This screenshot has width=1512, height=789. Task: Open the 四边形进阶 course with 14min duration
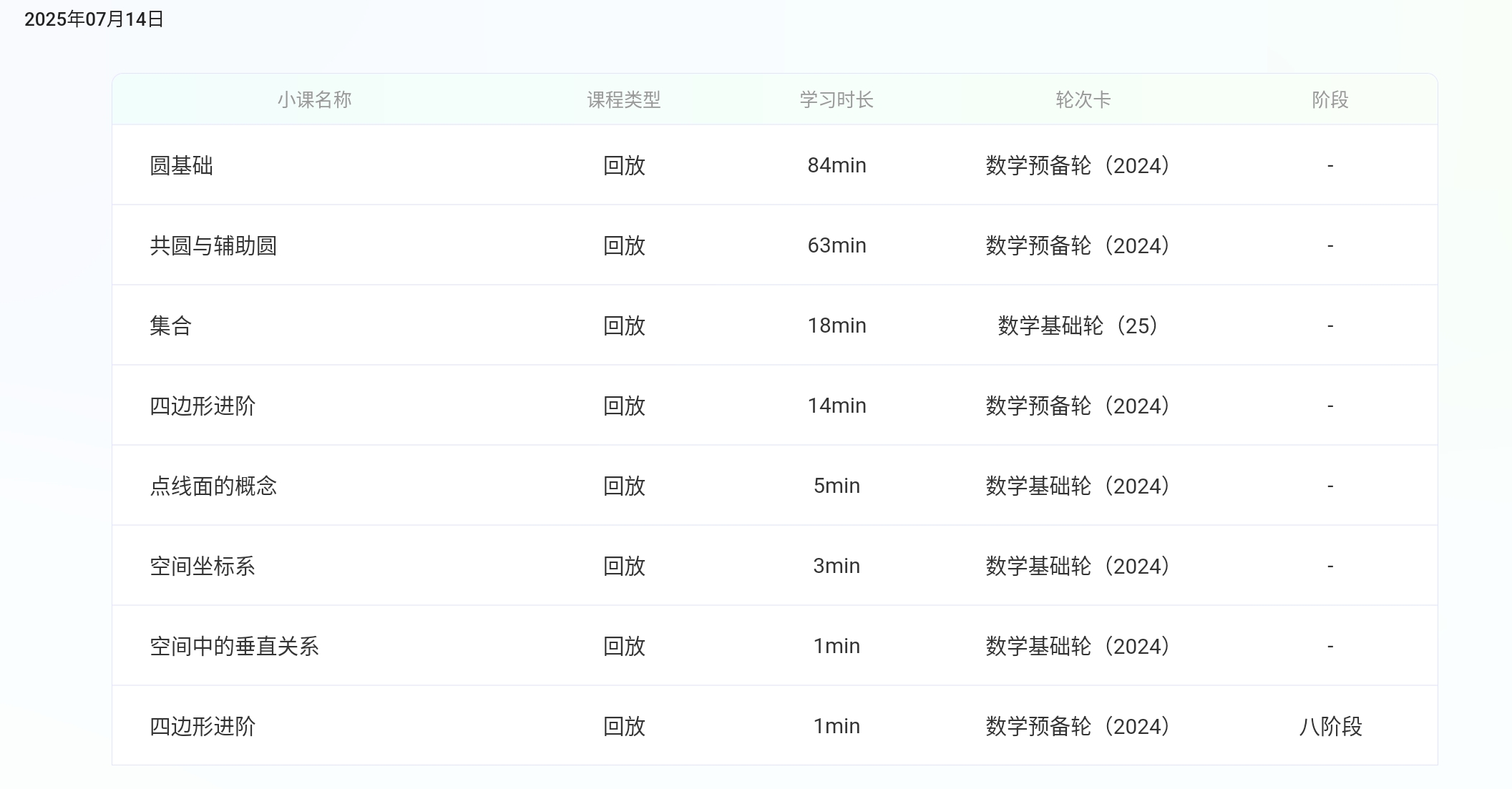[203, 406]
